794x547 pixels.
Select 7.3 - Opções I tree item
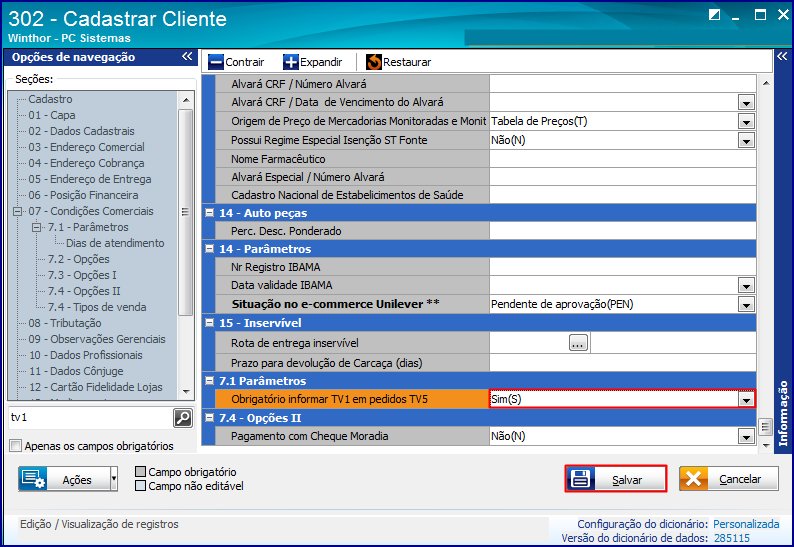[x=82, y=275]
